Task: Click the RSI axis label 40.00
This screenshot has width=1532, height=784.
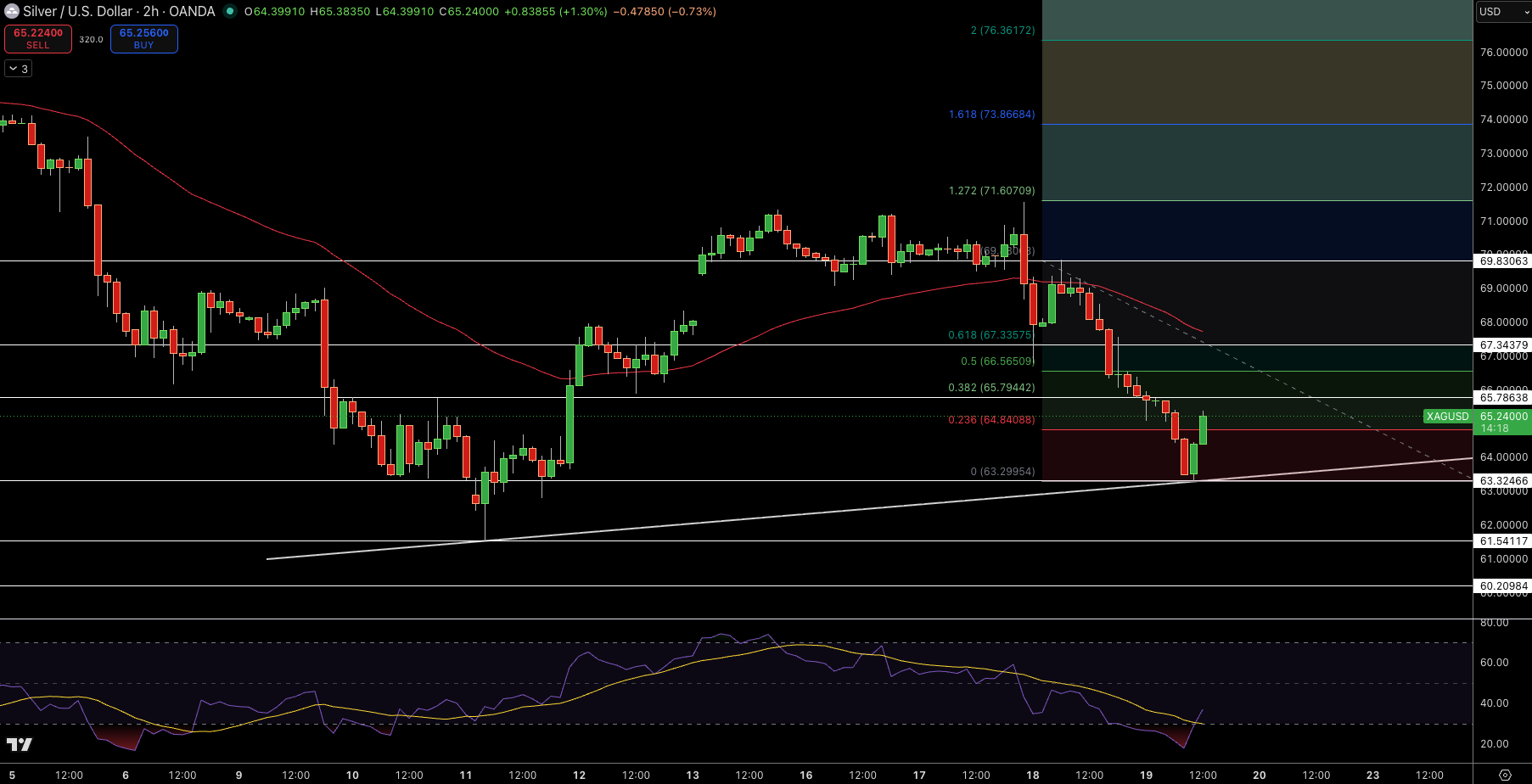Action: [1494, 703]
